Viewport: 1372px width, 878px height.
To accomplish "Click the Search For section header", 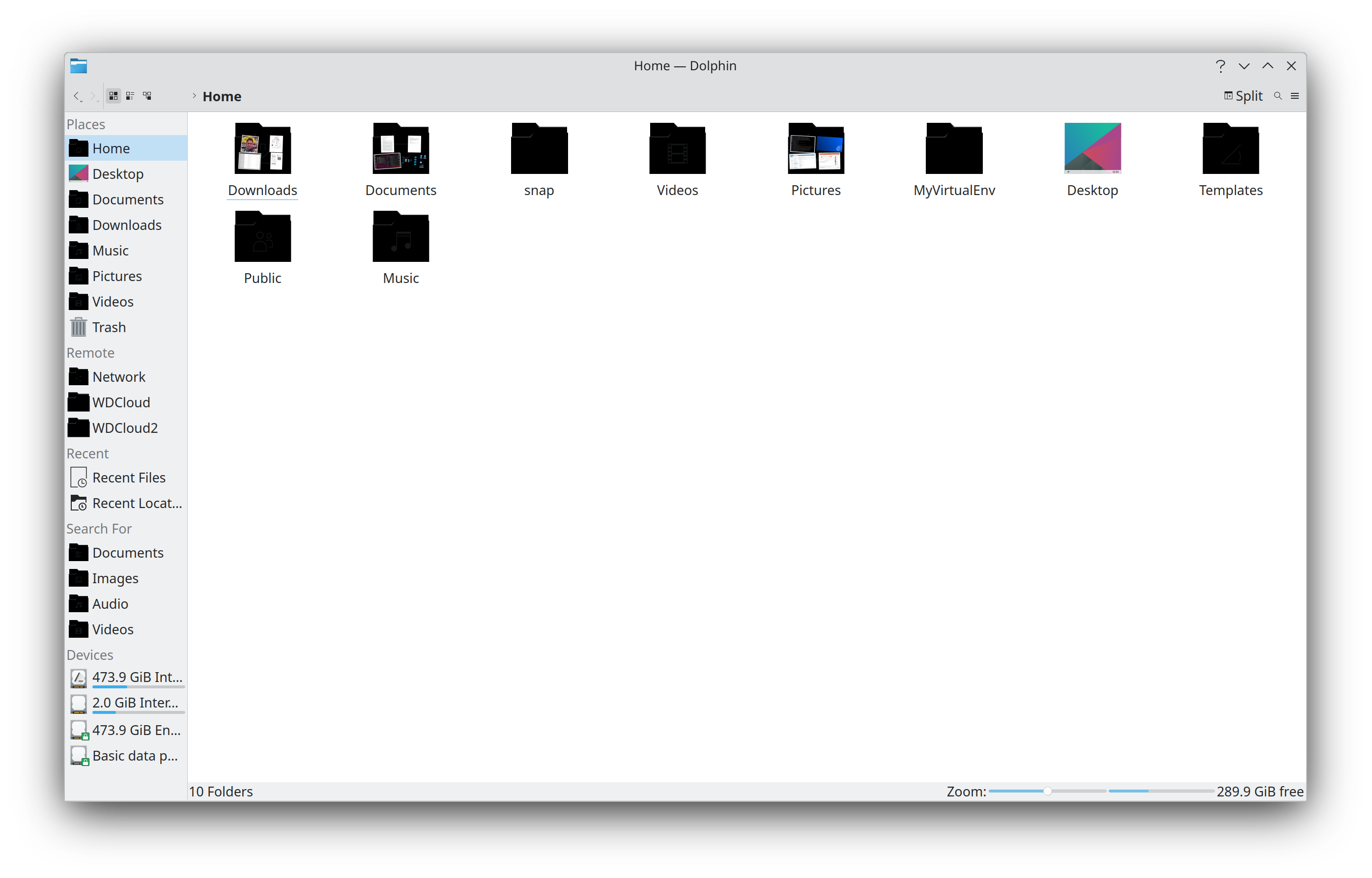I will (99, 529).
